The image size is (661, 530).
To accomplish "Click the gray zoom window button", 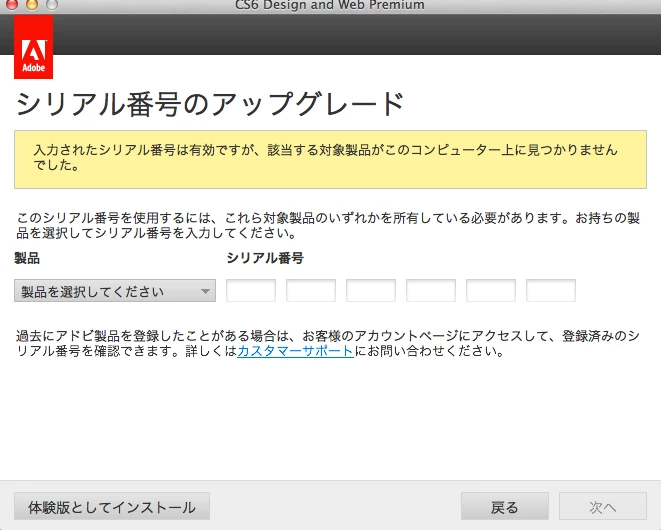I will [52, 4].
